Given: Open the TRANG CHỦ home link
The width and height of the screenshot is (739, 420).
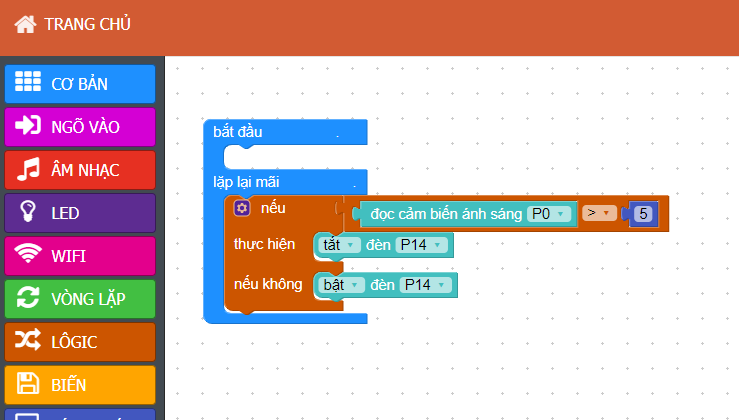Looking at the screenshot, I should point(73,24).
